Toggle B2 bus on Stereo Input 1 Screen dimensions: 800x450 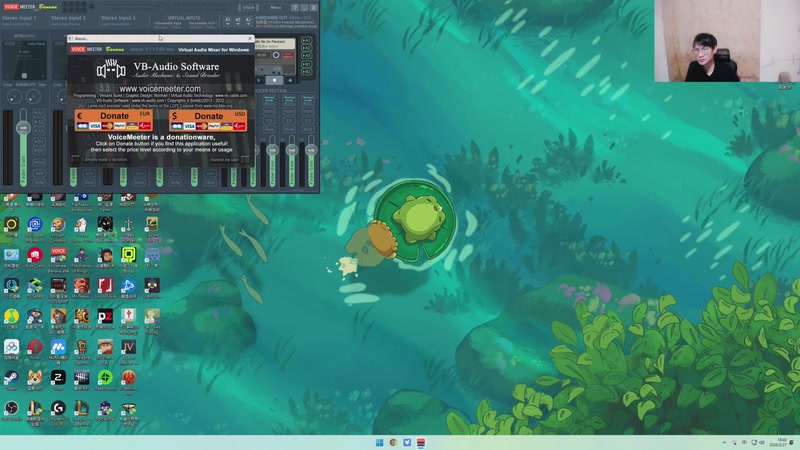click(x=39, y=151)
